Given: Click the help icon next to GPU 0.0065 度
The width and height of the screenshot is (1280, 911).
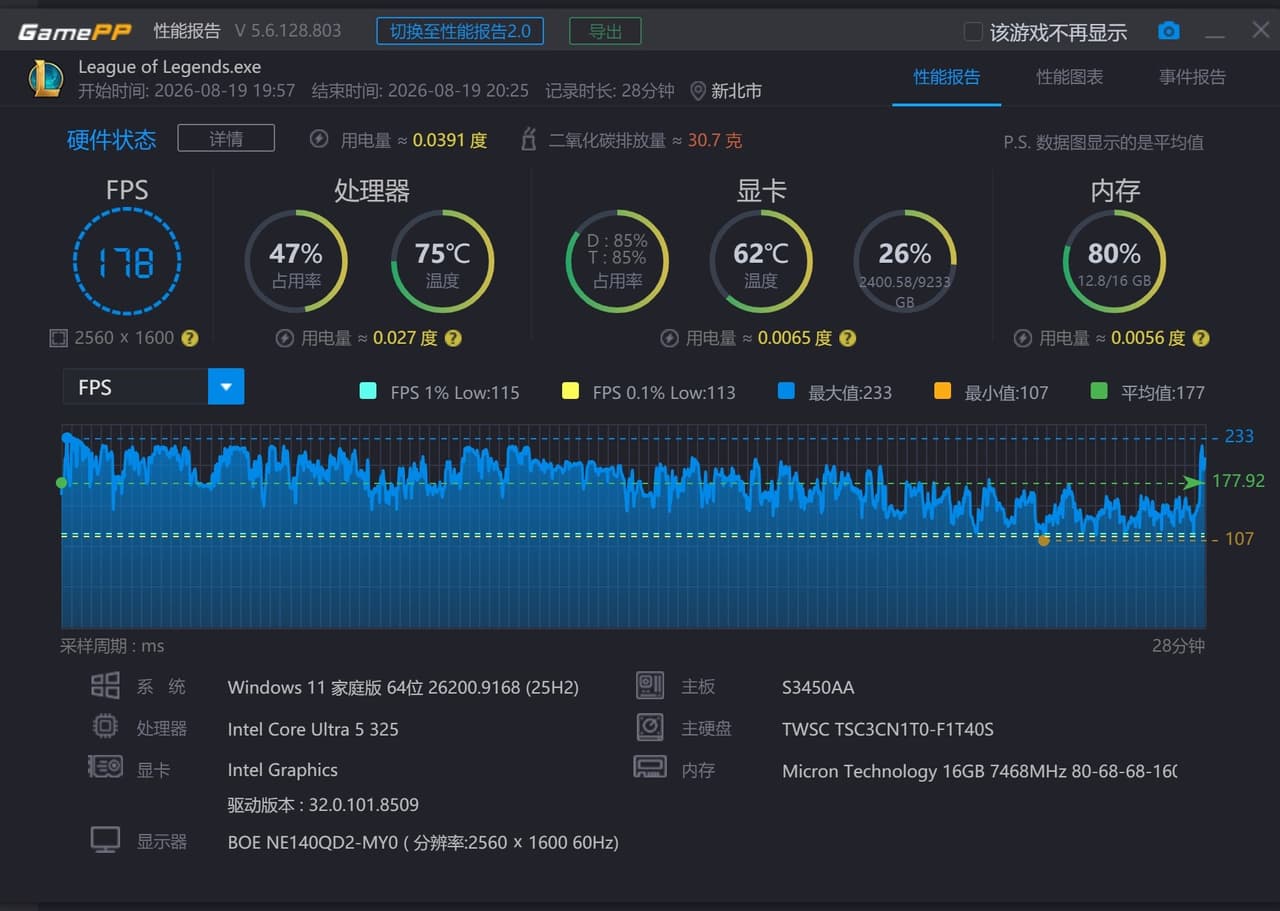Looking at the screenshot, I should point(847,338).
